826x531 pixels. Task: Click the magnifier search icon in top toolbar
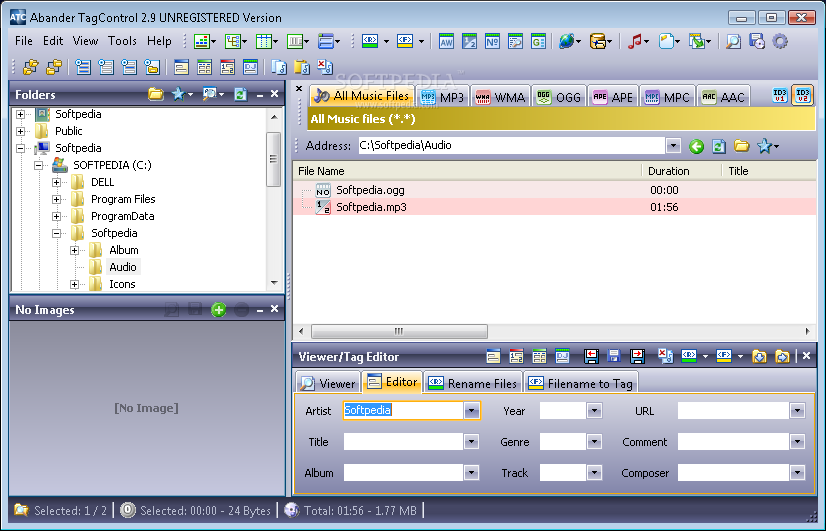tap(733, 41)
